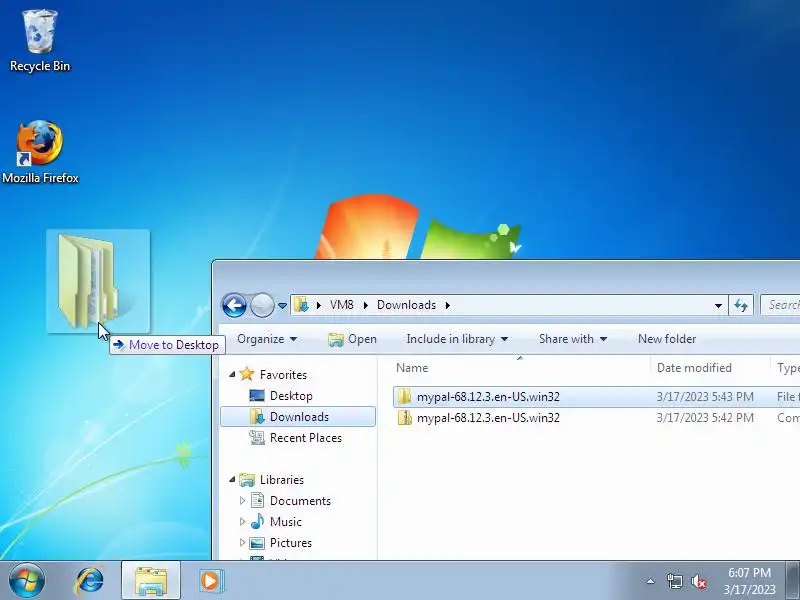Click Downloads in the address path
Viewport: 800px width, 600px height.
tap(406, 305)
